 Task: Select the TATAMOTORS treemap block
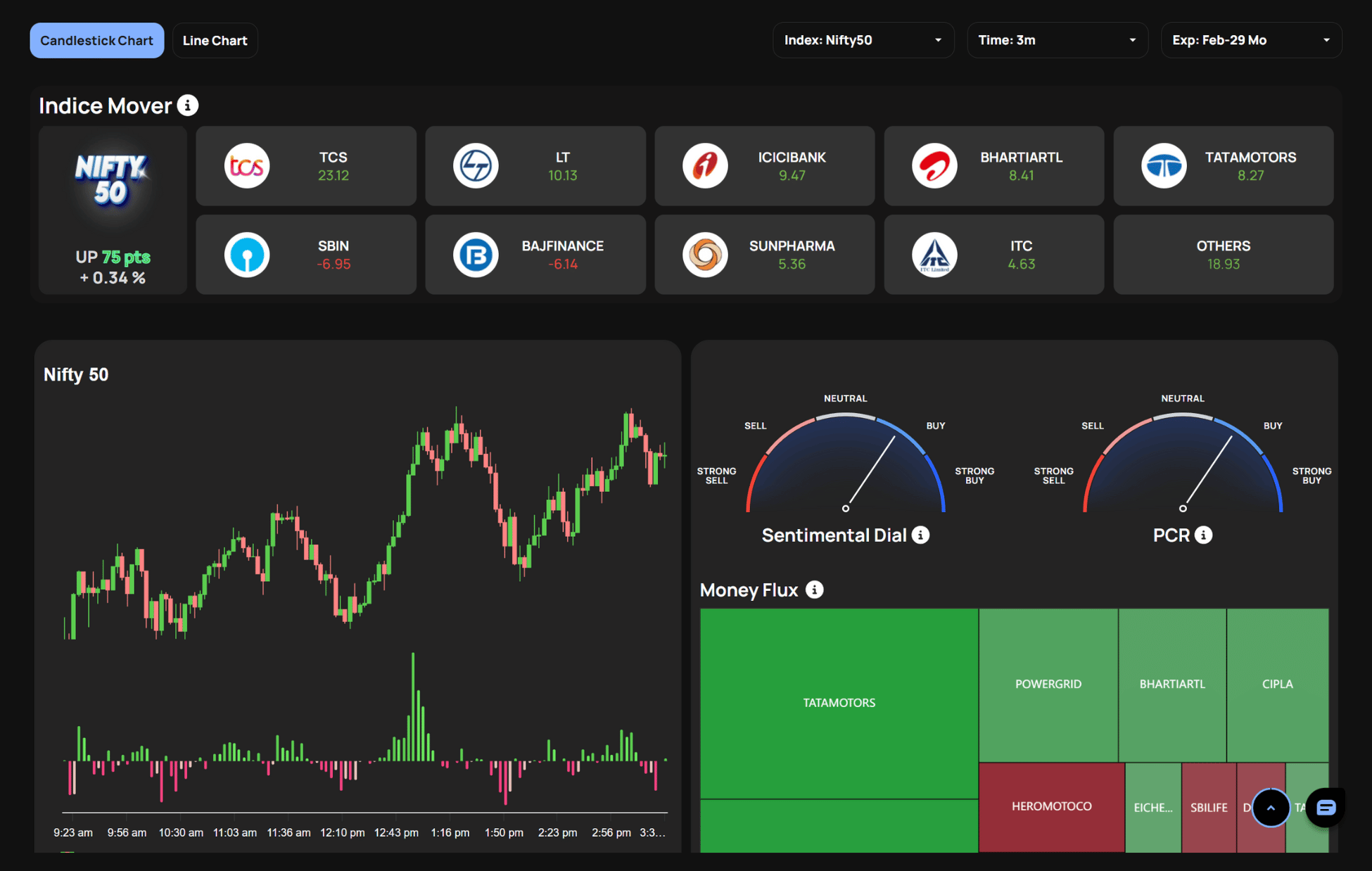[x=839, y=703]
